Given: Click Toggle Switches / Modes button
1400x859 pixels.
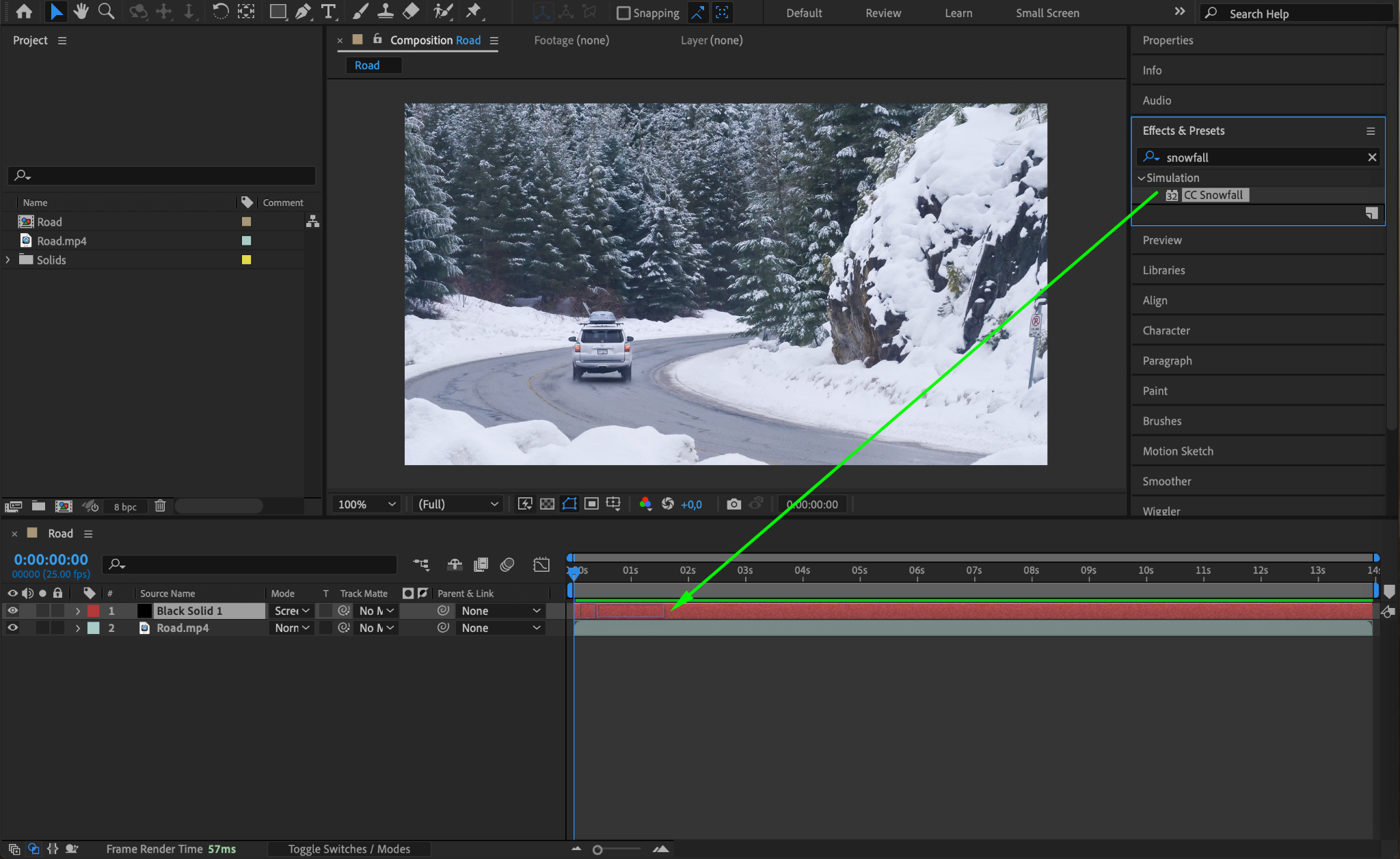Looking at the screenshot, I should [x=349, y=849].
